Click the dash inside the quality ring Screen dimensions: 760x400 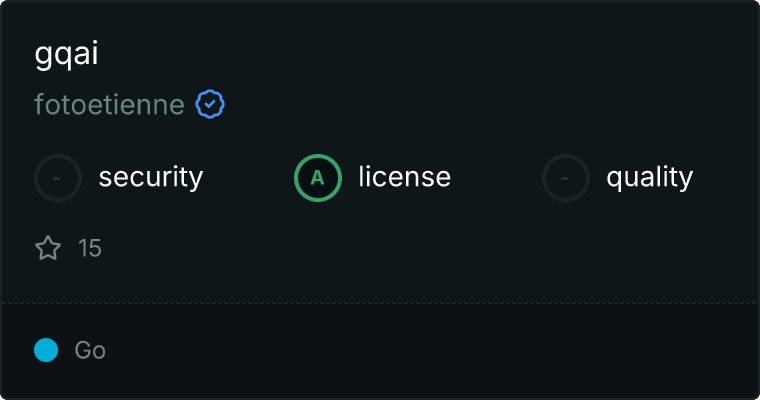coord(565,178)
